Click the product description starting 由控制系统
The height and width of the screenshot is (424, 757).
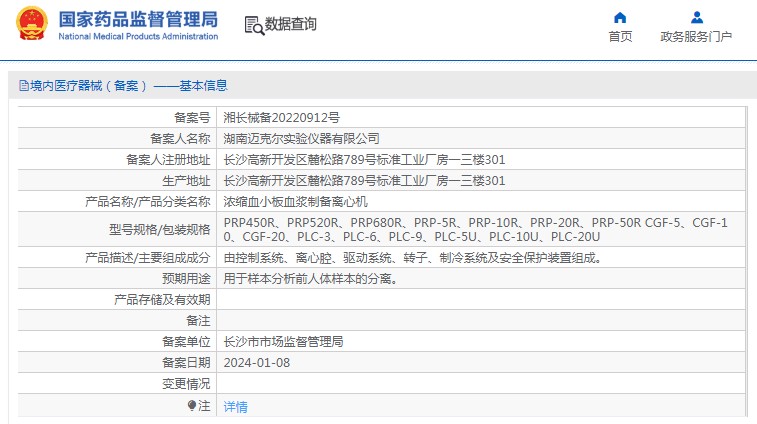pos(412,258)
